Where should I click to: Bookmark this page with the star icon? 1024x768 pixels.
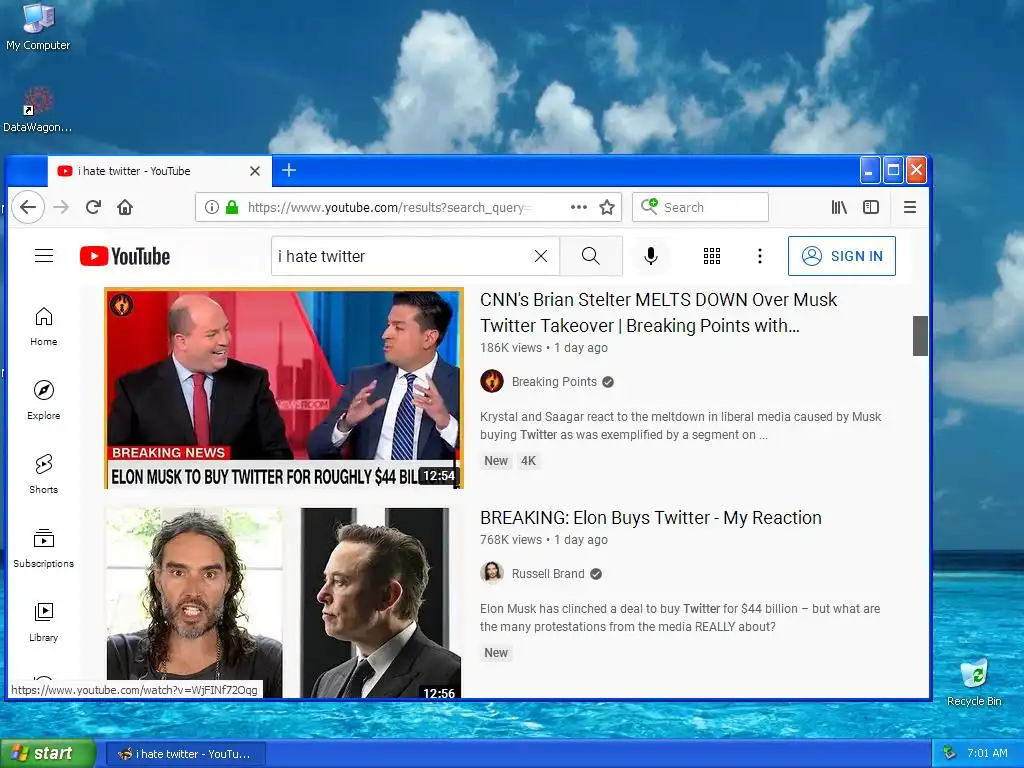pyautogui.click(x=607, y=207)
